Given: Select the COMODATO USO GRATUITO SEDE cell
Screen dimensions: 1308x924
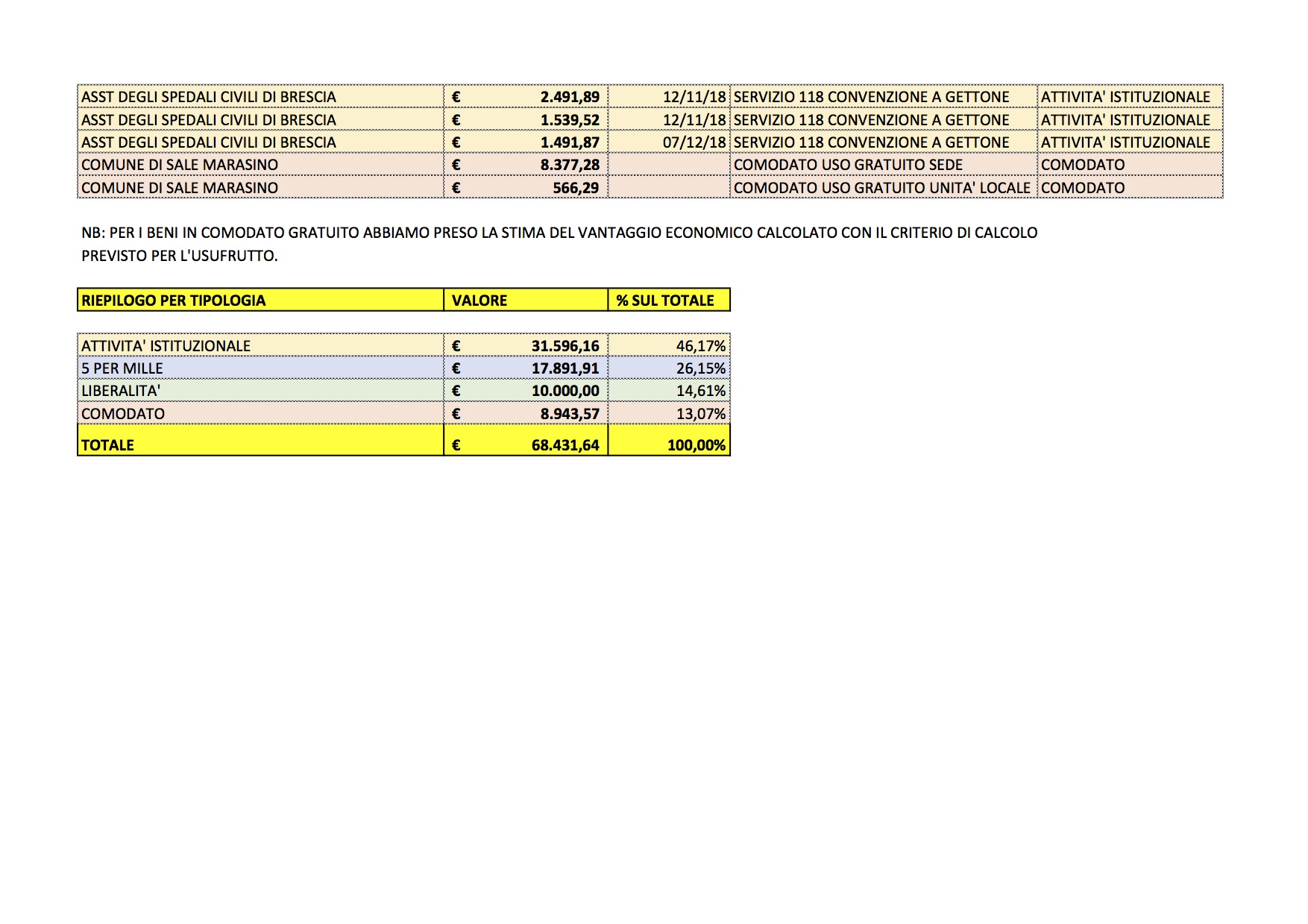Looking at the screenshot, I should [848, 165].
